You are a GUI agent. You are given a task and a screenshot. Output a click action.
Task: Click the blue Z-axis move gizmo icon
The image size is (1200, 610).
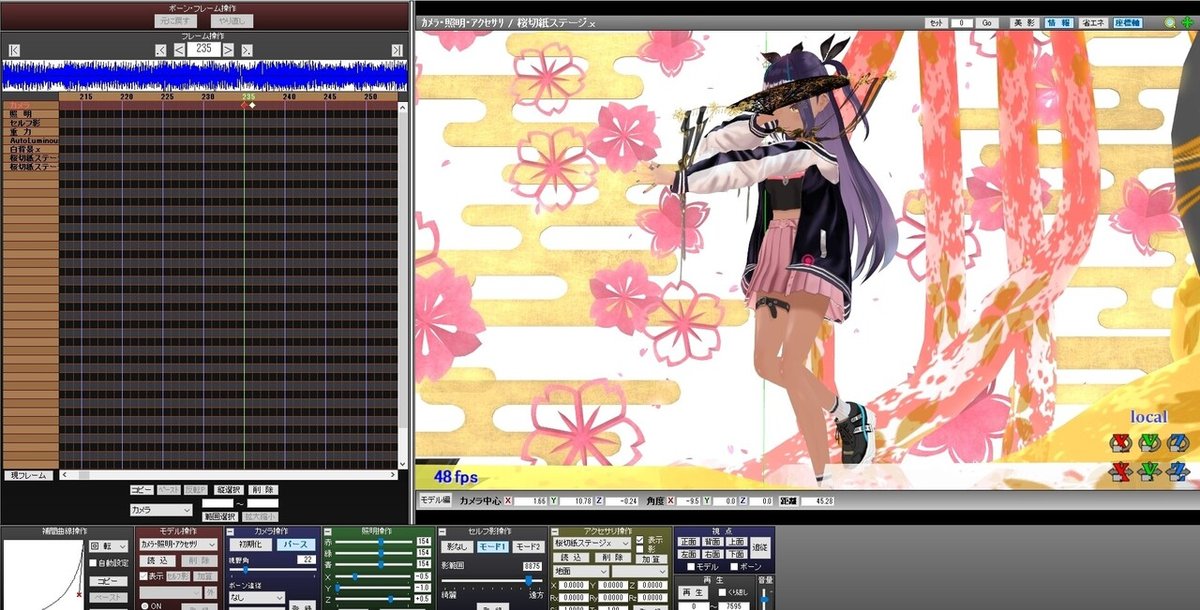pos(1178,470)
